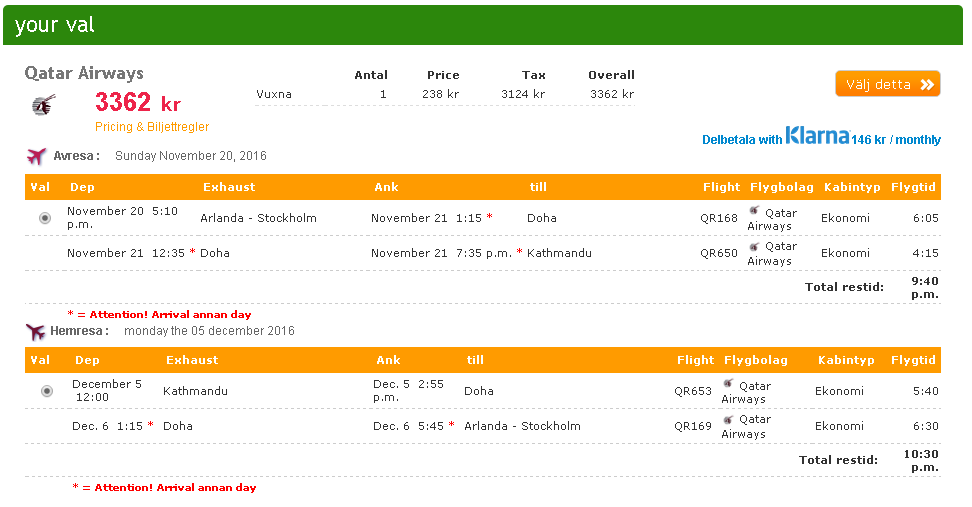Click Arlanda - Stockholm in the outbound table
The image size is (972, 507).
pyautogui.click(x=258, y=218)
